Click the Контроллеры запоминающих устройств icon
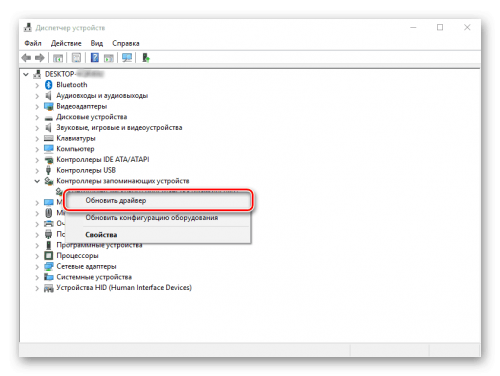The image size is (500, 376). tap(49, 181)
